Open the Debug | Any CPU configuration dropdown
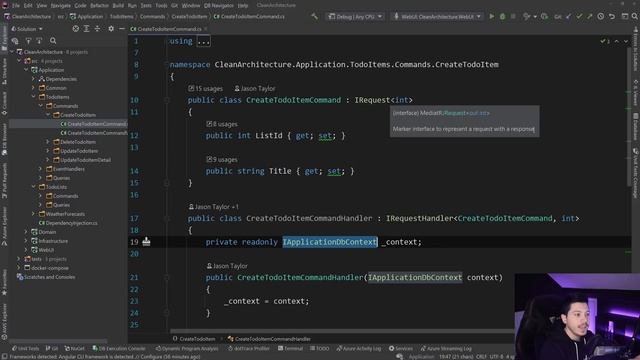Screen dimensions: 640x360 pyautogui.click(x=355, y=17)
